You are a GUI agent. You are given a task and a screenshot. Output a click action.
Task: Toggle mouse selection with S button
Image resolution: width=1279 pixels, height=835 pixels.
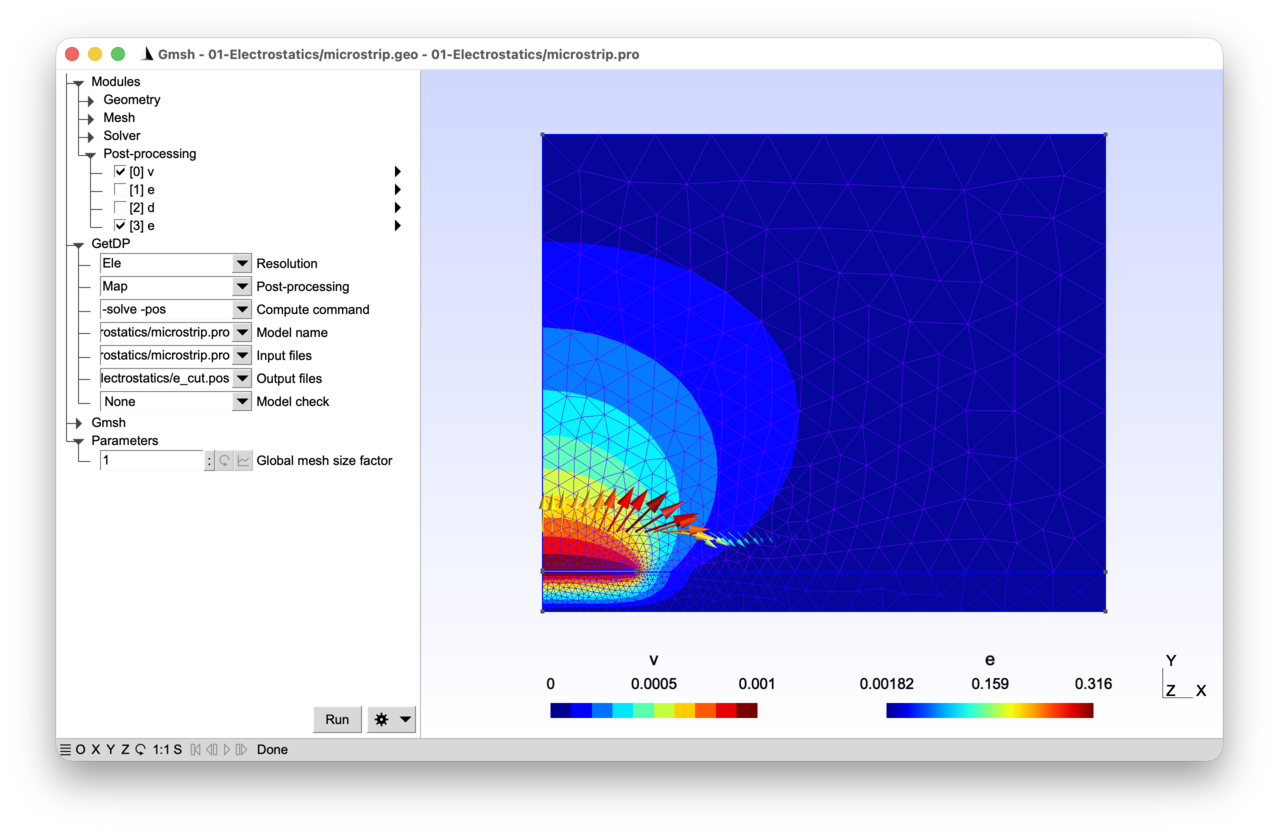click(178, 749)
